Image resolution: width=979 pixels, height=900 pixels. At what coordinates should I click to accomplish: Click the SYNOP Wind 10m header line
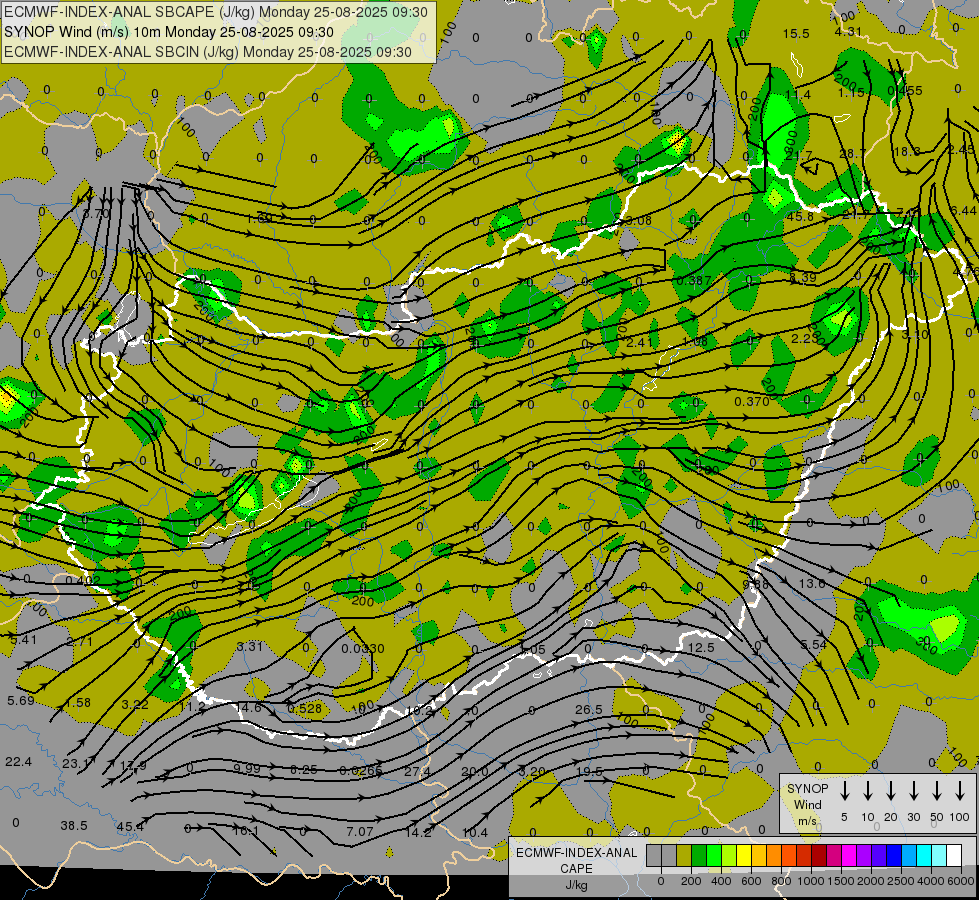pos(169,32)
